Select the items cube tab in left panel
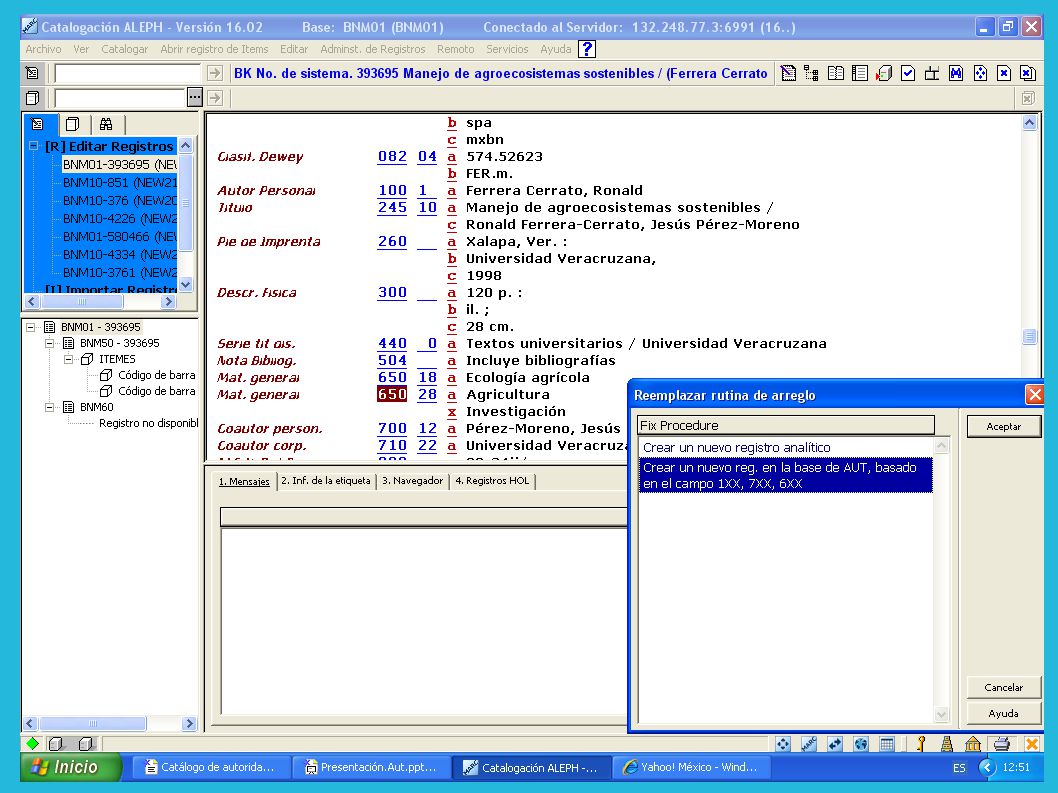1058x793 pixels. click(72, 124)
